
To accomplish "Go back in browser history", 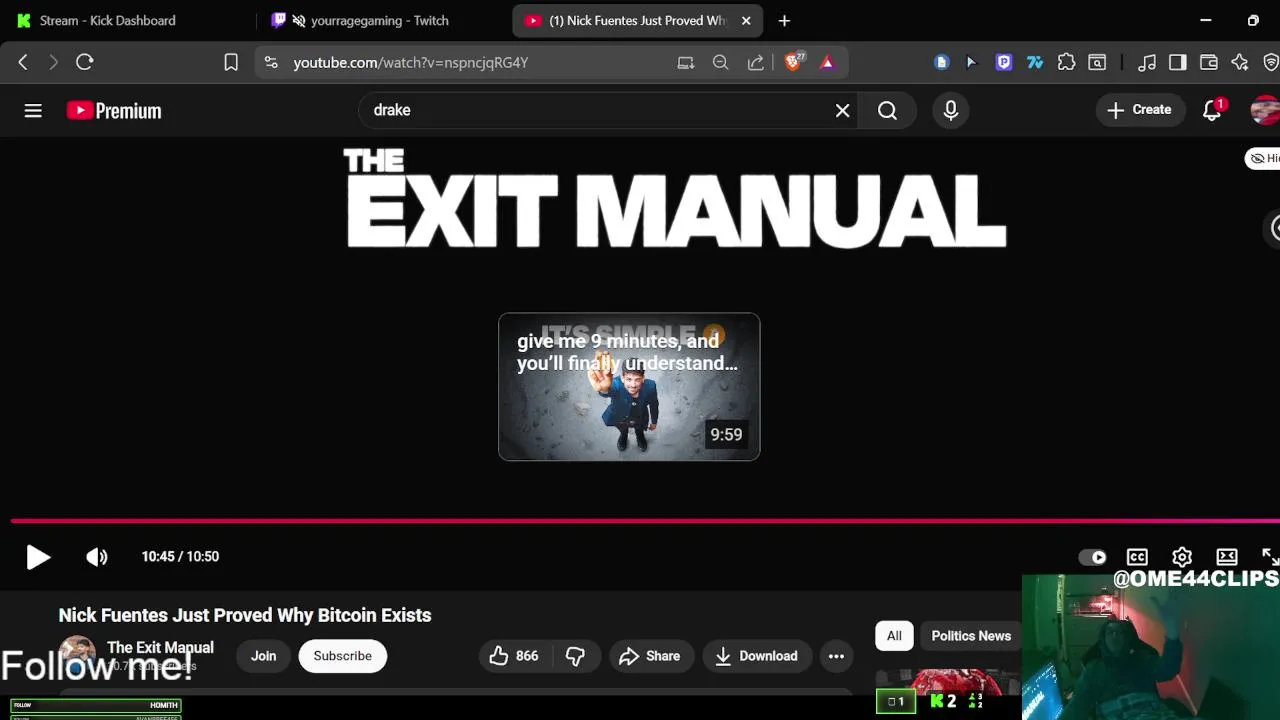I will [x=23, y=62].
